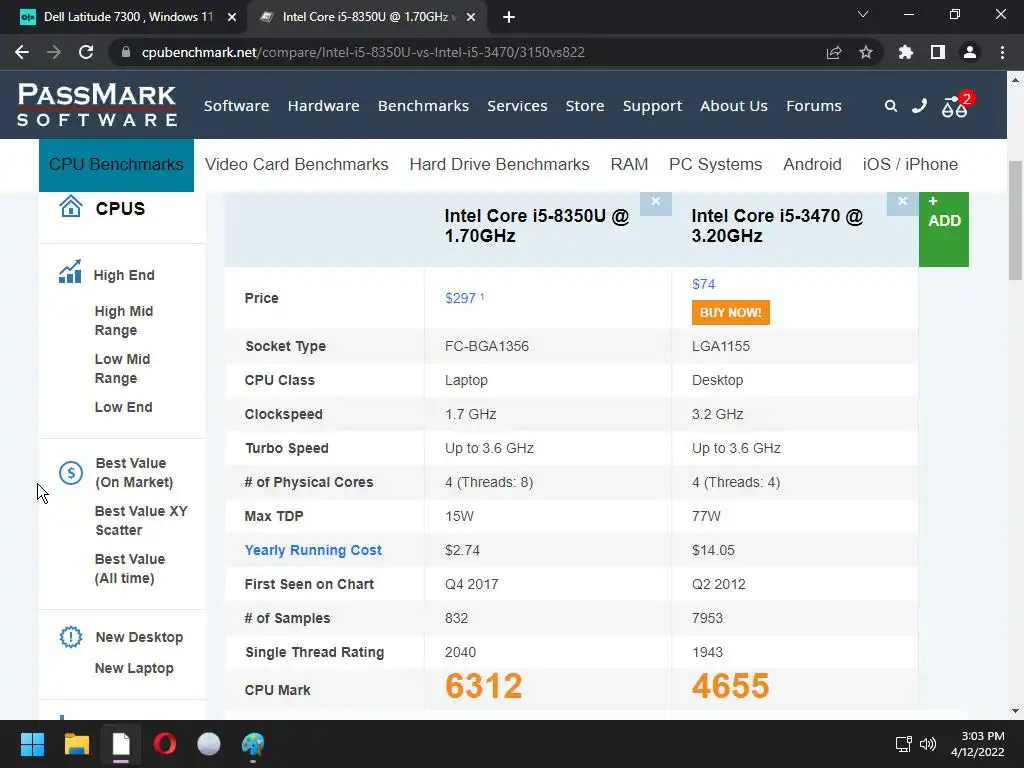Image resolution: width=1024 pixels, height=768 pixels.
Task: Open the Chrome three-dot menu
Action: click(1002, 52)
